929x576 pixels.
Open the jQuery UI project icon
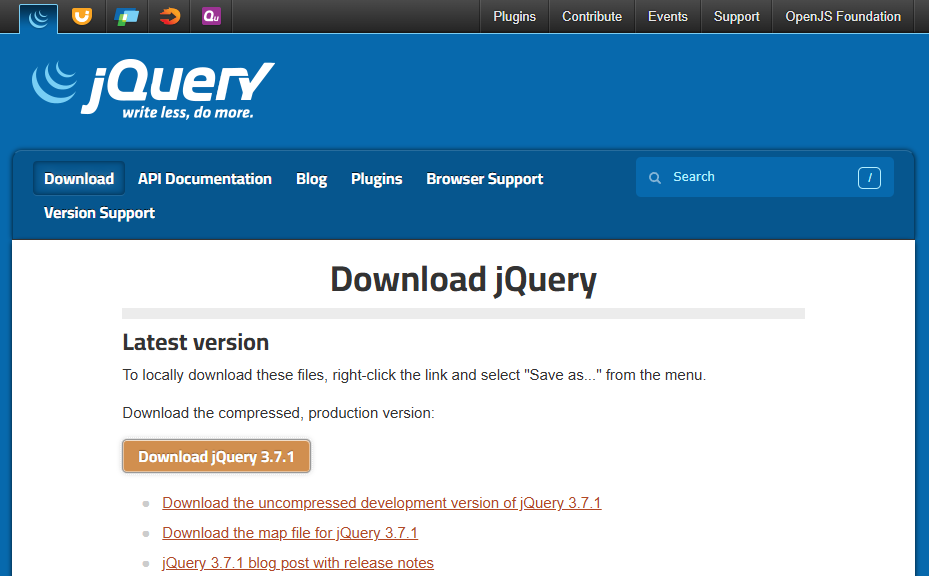point(82,17)
